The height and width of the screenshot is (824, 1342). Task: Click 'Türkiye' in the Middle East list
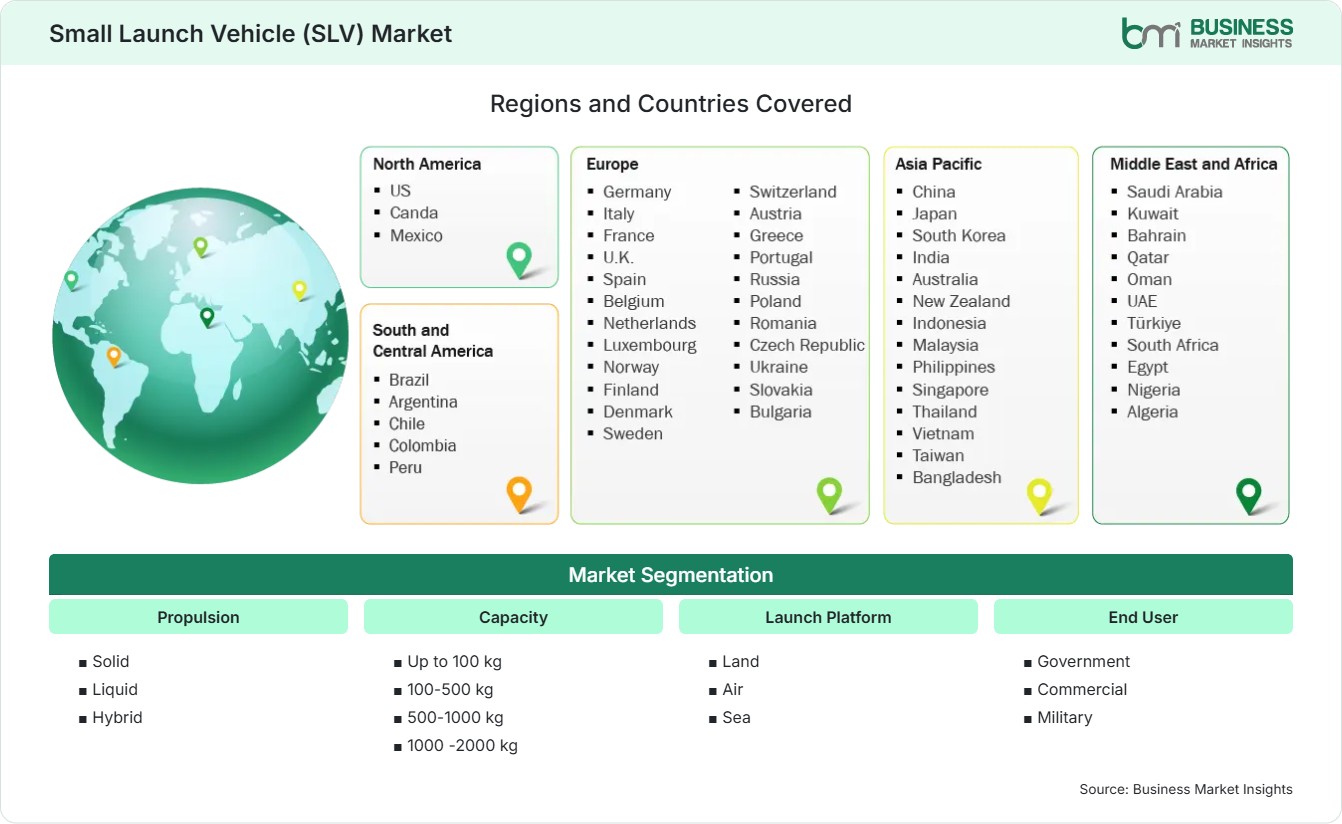coord(1154,323)
